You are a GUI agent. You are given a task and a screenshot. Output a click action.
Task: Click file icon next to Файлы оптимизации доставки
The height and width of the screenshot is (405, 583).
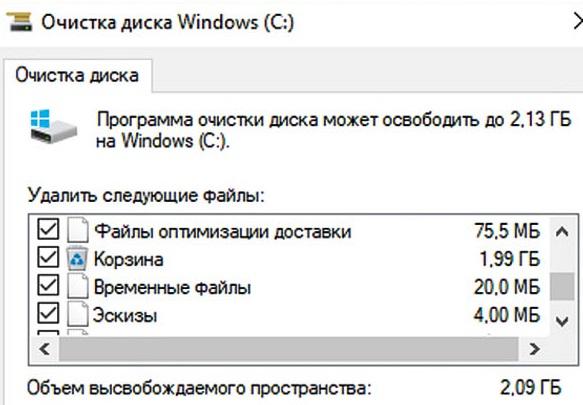[x=78, y=230]
